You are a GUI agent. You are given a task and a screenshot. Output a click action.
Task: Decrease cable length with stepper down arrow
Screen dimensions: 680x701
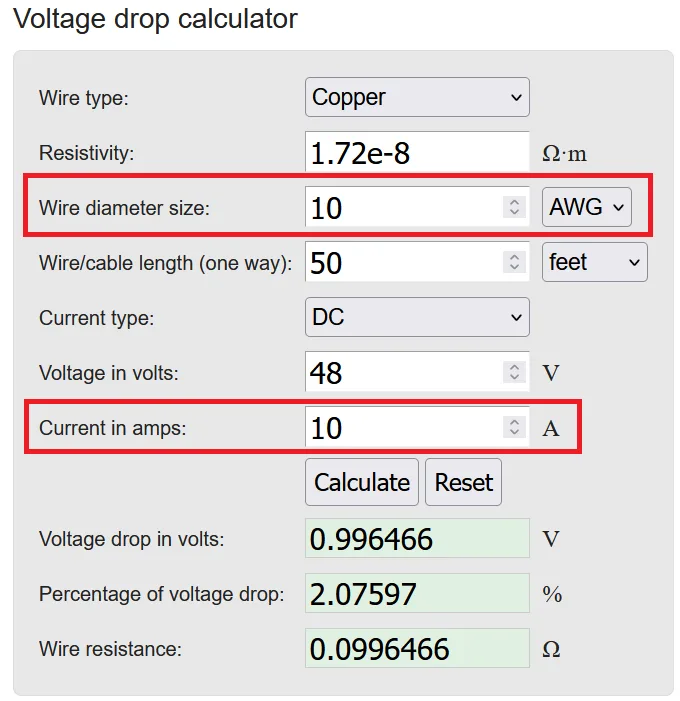click(514, 268)
